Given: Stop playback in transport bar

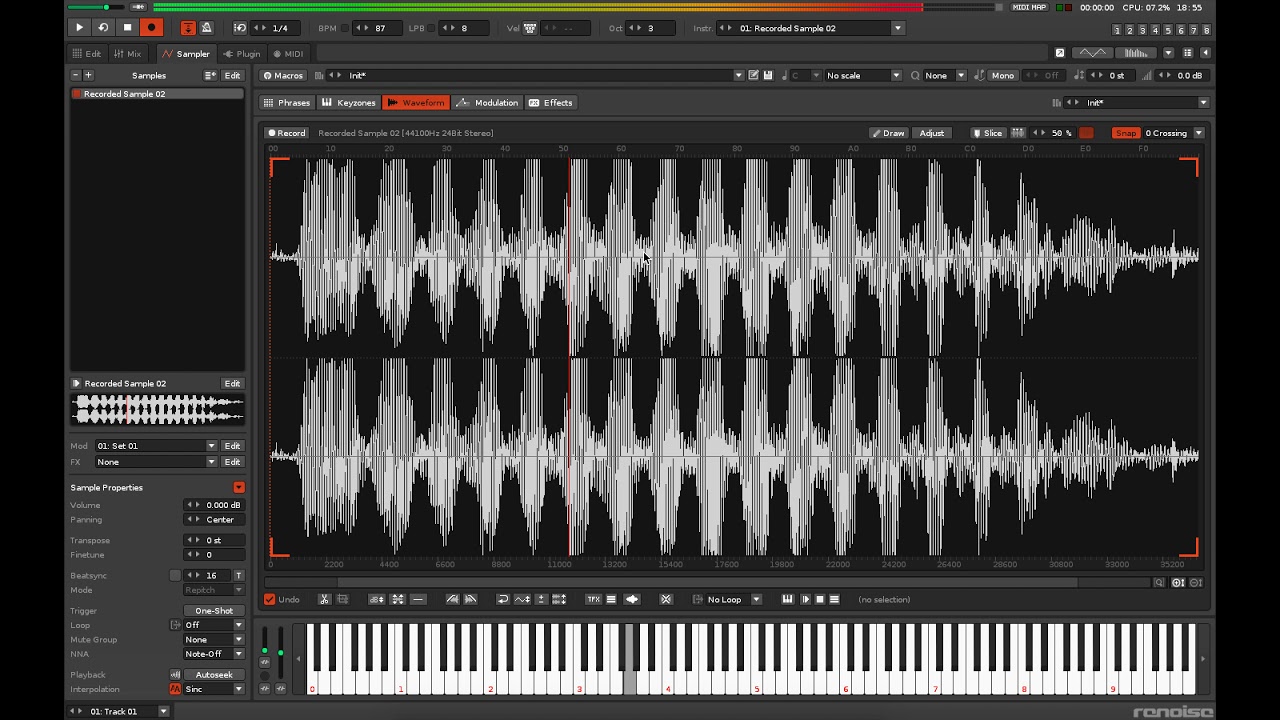Looking at the screenshot, I should pyautogui.click(x=127, y=28).
